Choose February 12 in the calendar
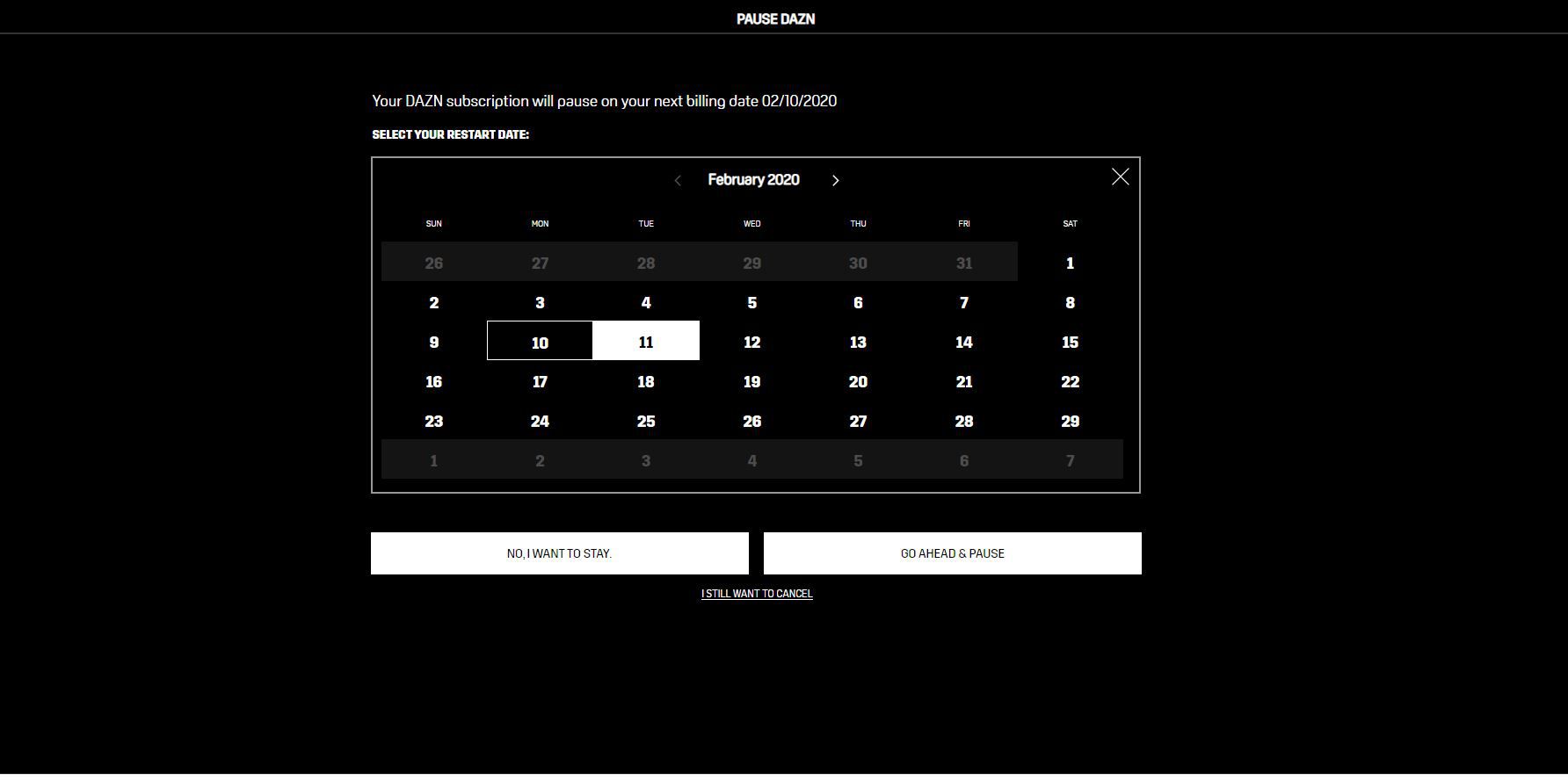The image size is (1568, 780). (x=752, y=341)
